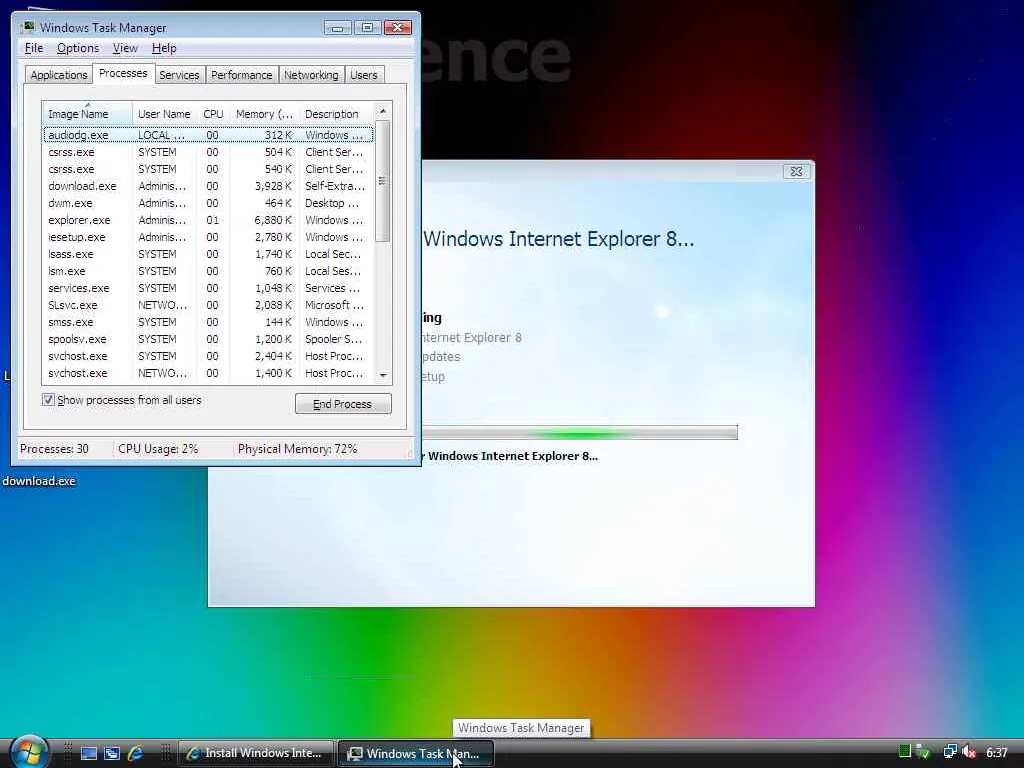Close the Internet Explorer 8 installer window
Image resolution: width=1024 pixels, height=768 pixels.
[x=796, y=171]
